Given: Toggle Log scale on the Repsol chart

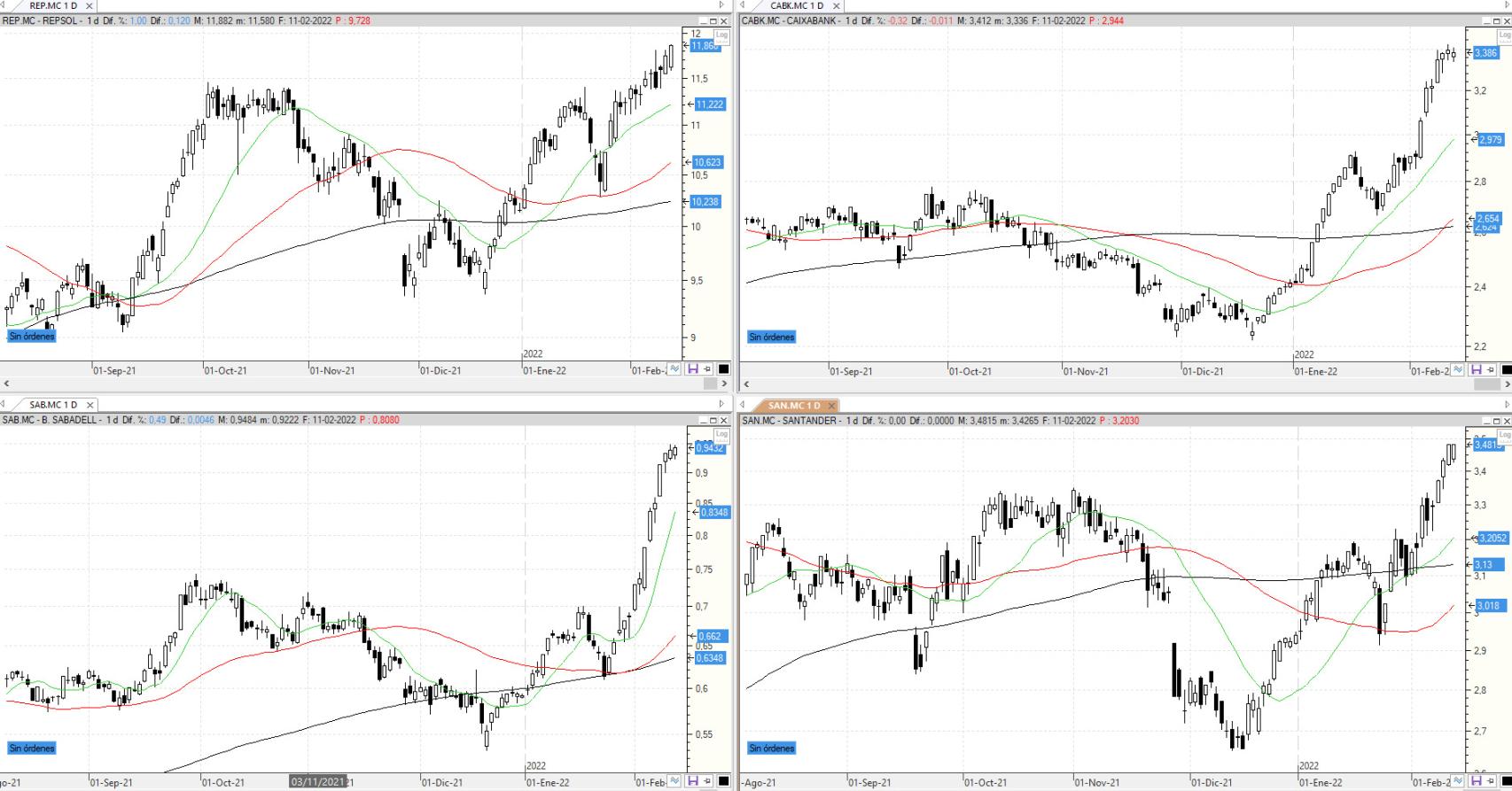Looking at the screenshot, I should point(721,36).
